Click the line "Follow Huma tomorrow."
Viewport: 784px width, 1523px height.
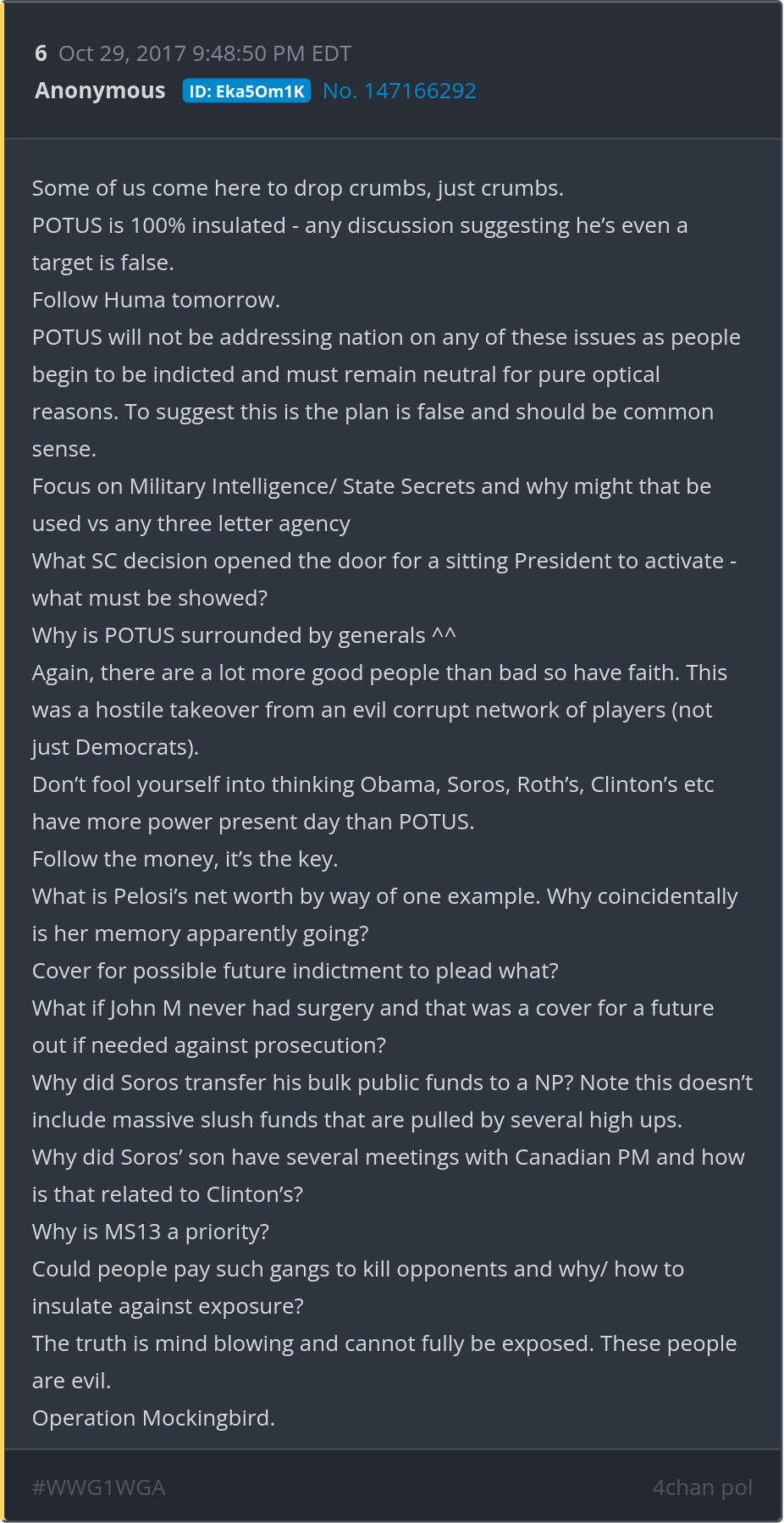(156, 300)
